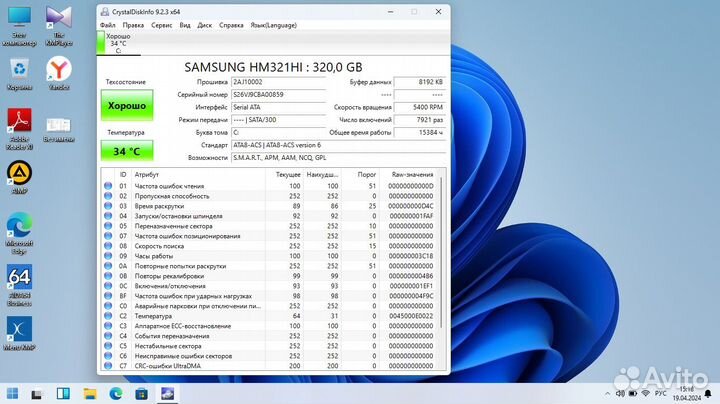This screenshot has width=720, height=404.
Task: Click the green Хорошо health status button
Action: click(x=127, y=106)
